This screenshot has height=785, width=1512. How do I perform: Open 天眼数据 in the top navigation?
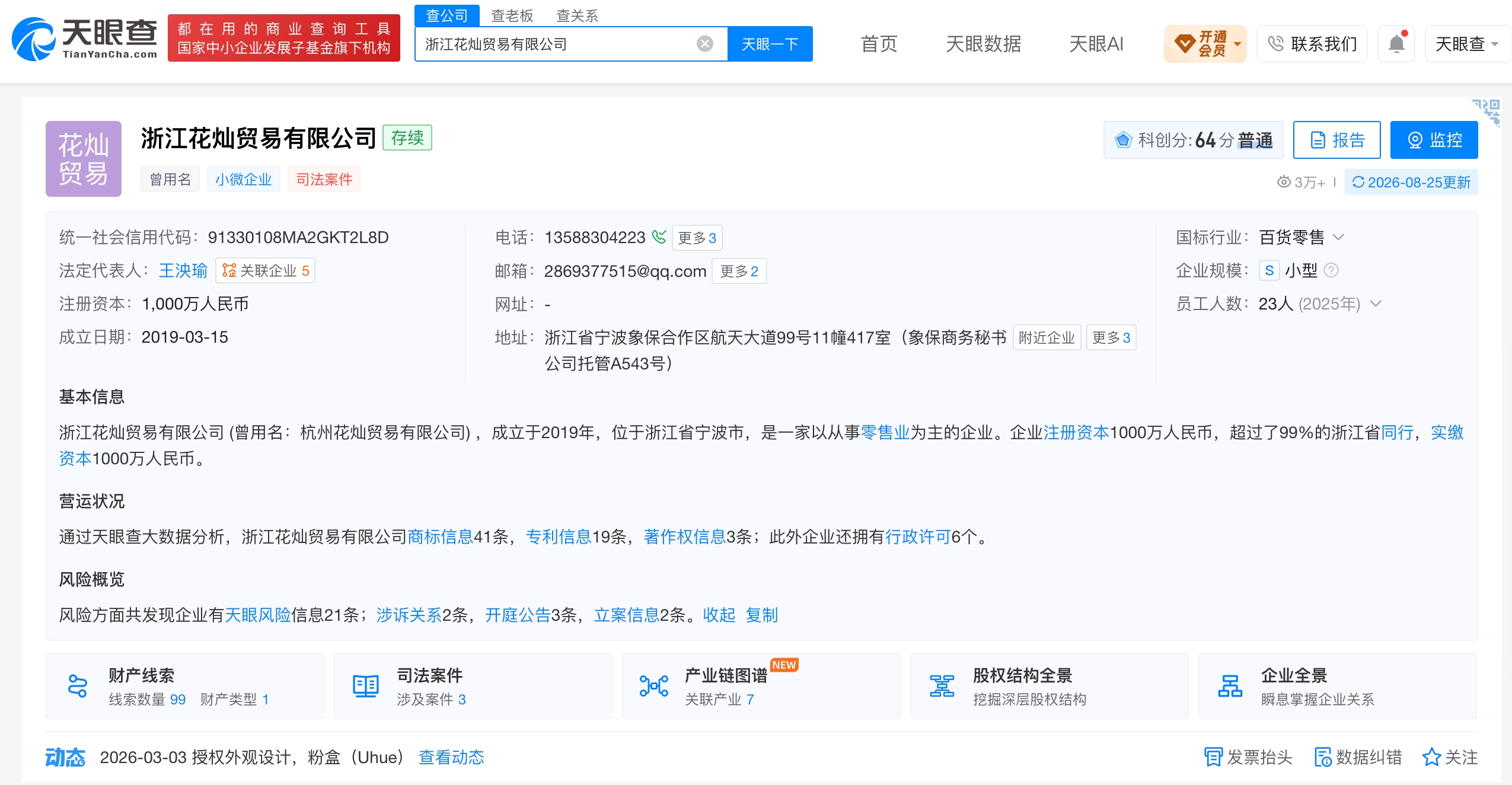[983, 44]
